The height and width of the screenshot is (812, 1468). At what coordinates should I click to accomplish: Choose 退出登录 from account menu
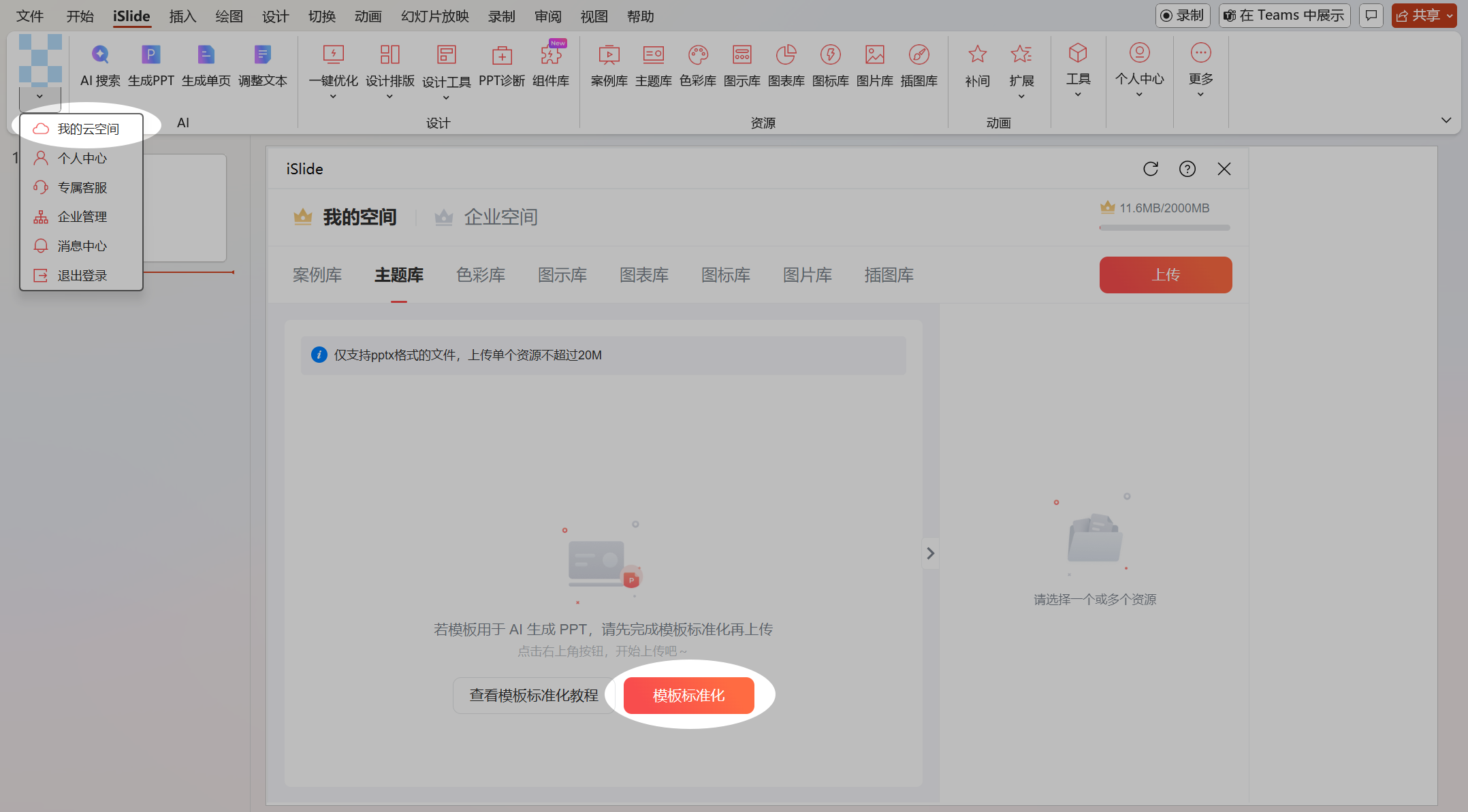click(x=82, y=276)
